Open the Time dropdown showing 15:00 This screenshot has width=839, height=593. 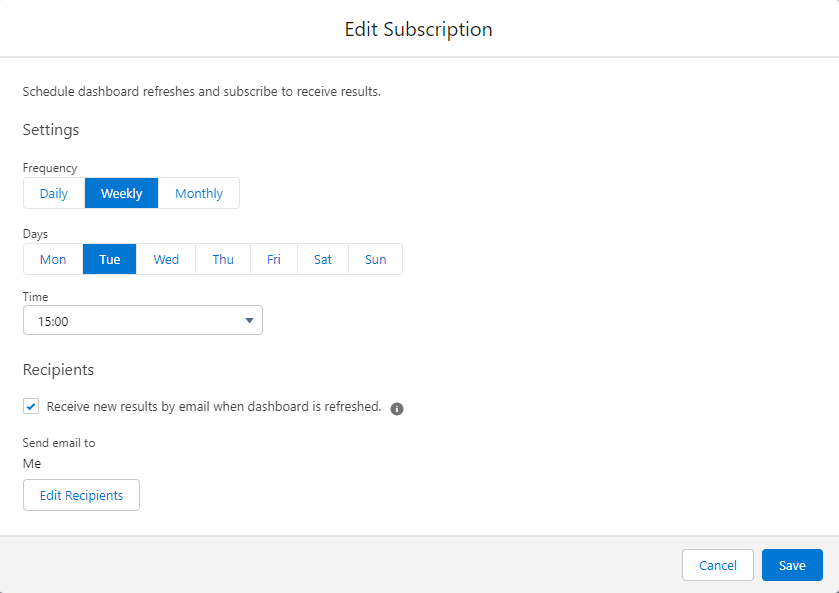142,321
